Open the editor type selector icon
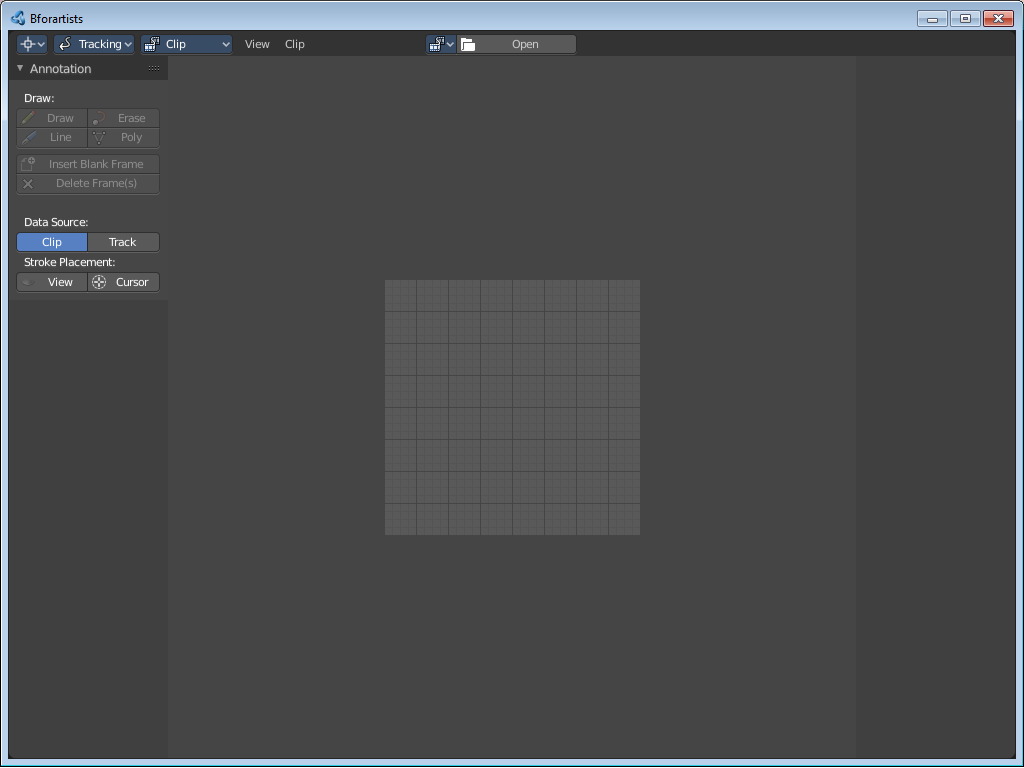 click(31, 44)
